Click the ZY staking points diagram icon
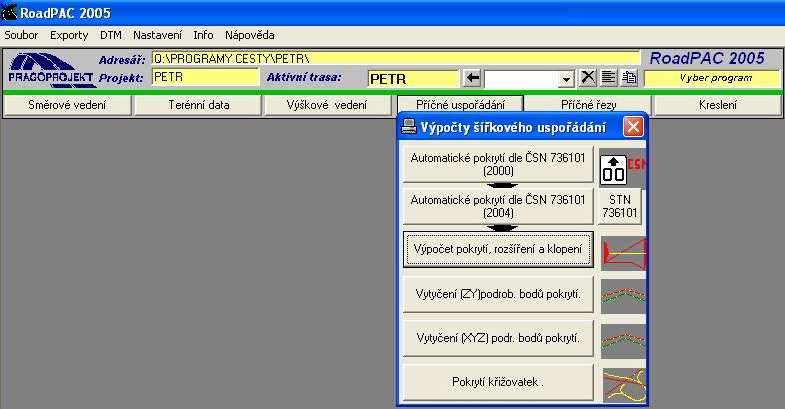Image resolution: width=785 pixels, height=409 pixels. coord(624,296)
